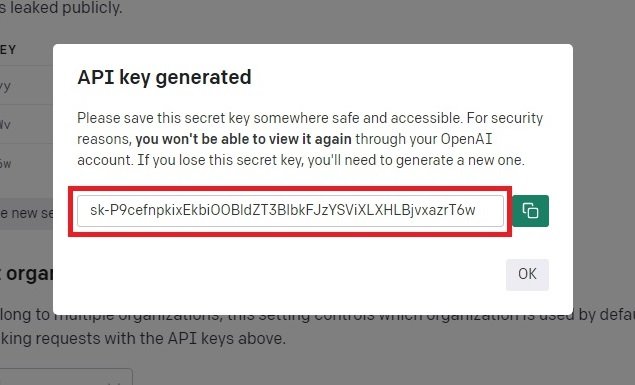Select the dimmed key row ending in yy

tap(26, 85)
